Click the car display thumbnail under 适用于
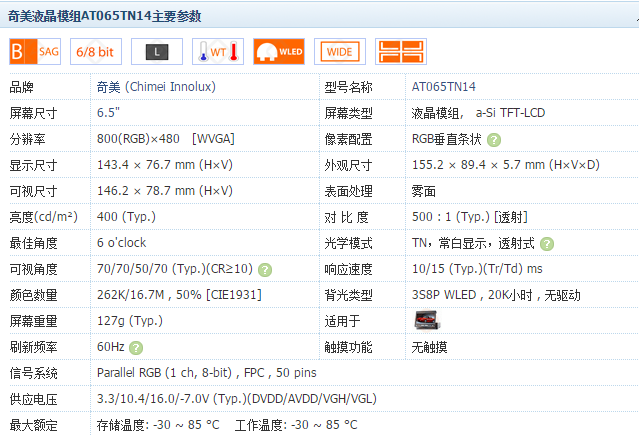 pos(426,320)
